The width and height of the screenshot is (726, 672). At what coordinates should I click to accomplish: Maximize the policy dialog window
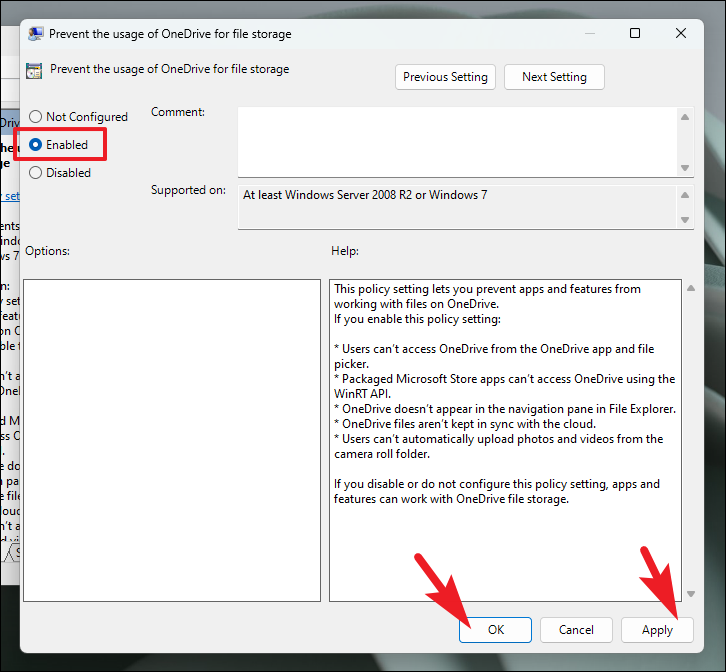point(635,33)
